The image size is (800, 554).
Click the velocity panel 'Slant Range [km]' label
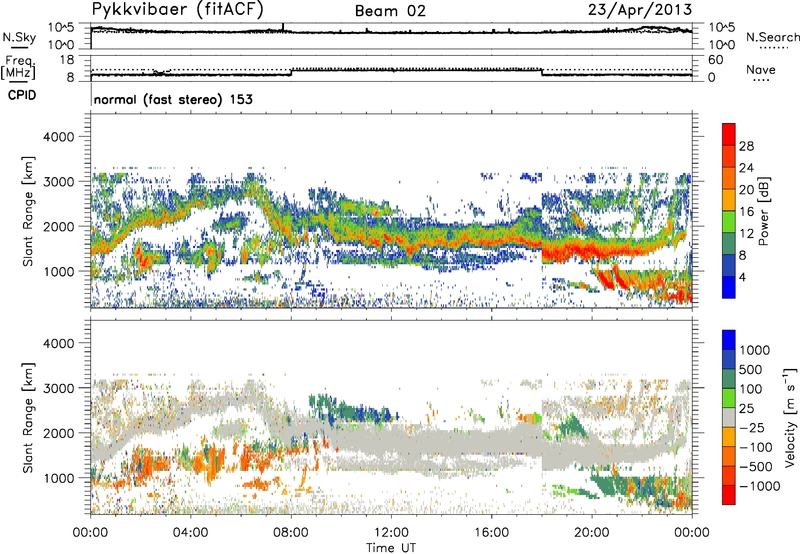(28, 417)
